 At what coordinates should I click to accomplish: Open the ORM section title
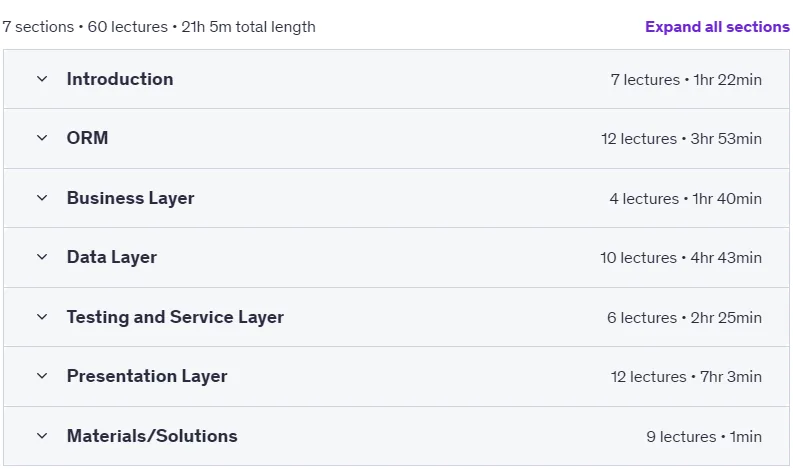(87, 138)
